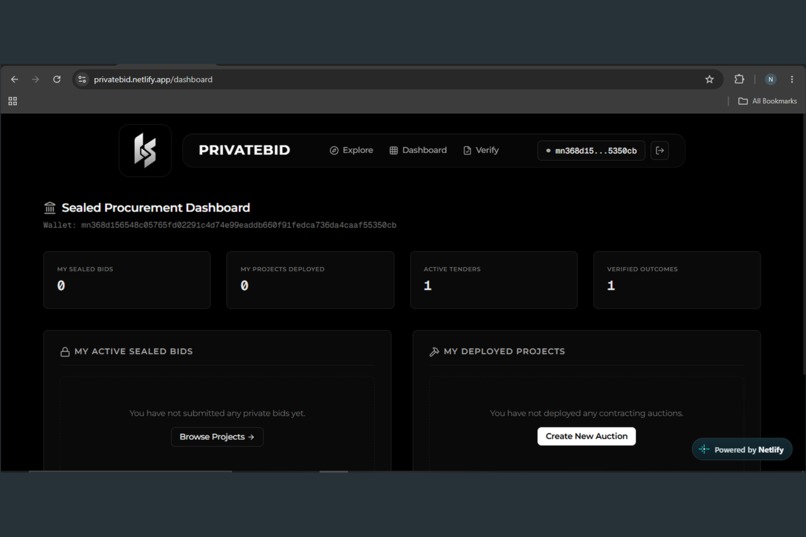Click 'You have not deployed any contracting auctions' text
Viewport: 806px width, 537px height.
(x=587, y=413)
